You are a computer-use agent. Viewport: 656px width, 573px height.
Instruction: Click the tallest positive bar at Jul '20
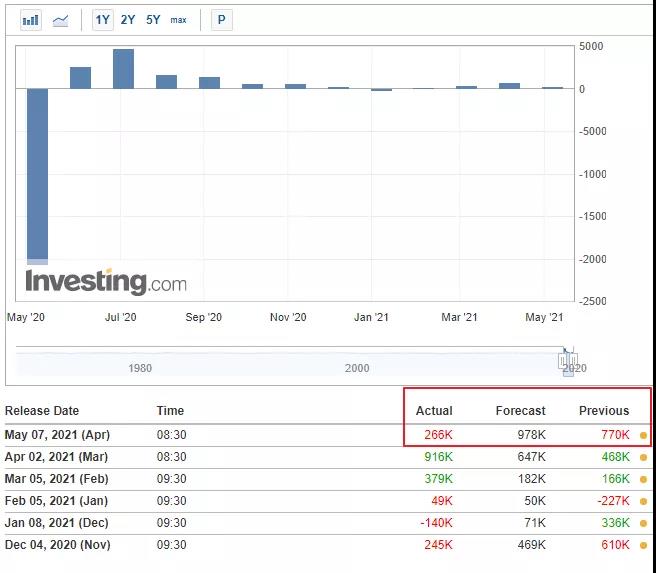[123, 68]
